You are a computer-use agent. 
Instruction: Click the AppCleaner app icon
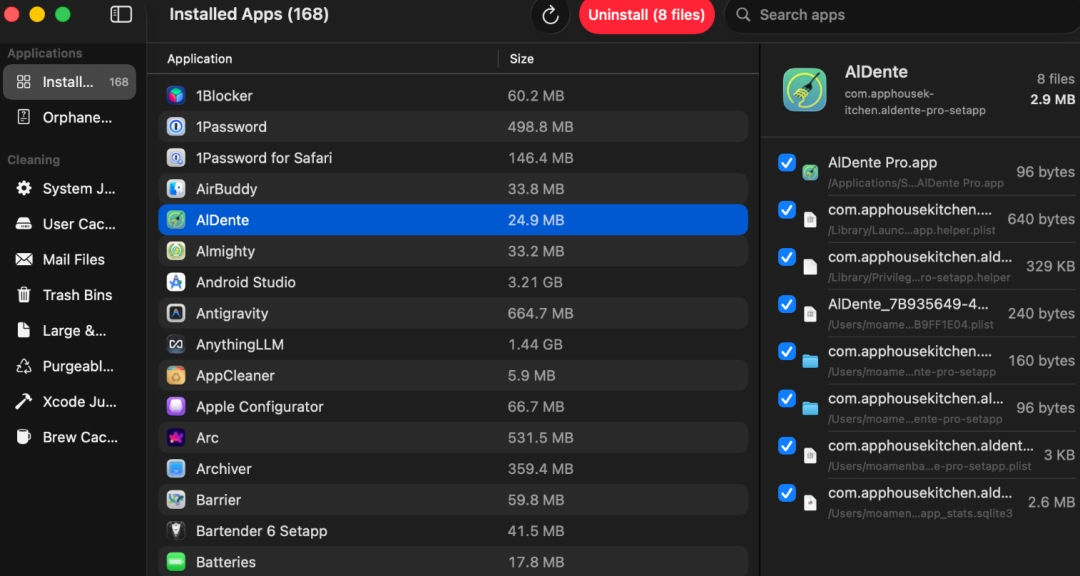click(176, 376)
